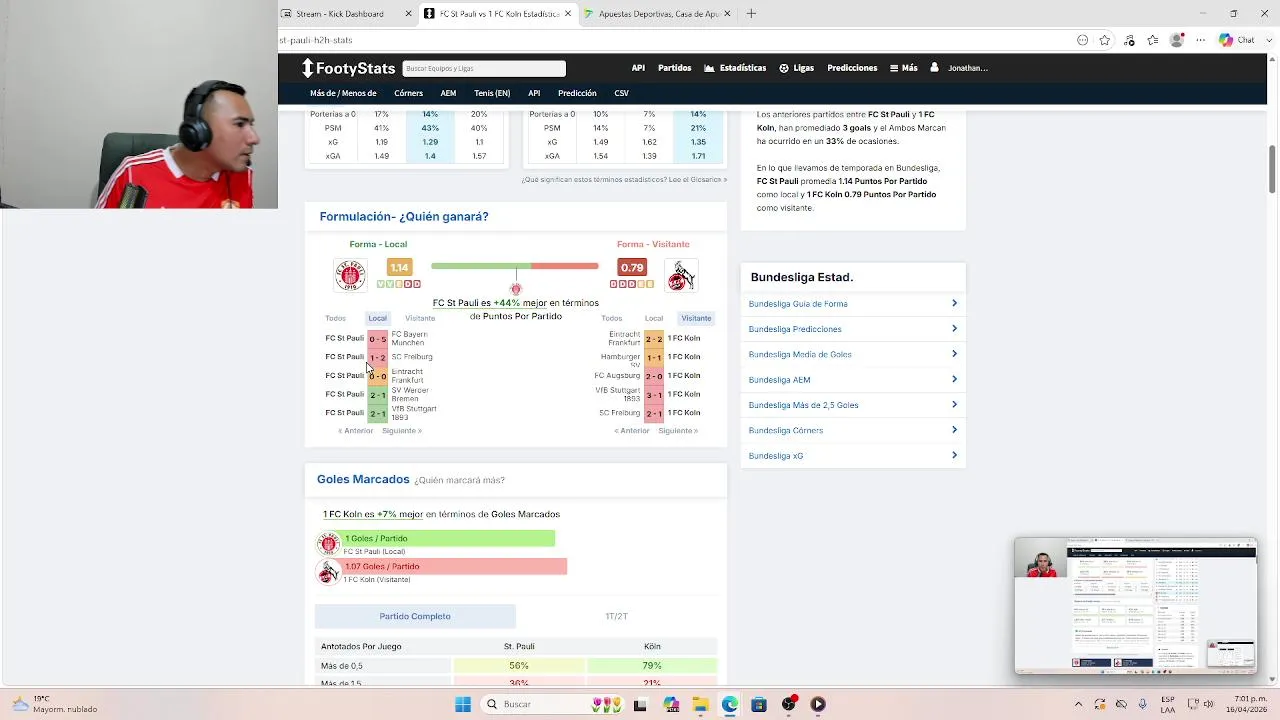Open the Predicciones top navigation item
The width and height of the screenshot is (1280, 720).
click(852, 68)
